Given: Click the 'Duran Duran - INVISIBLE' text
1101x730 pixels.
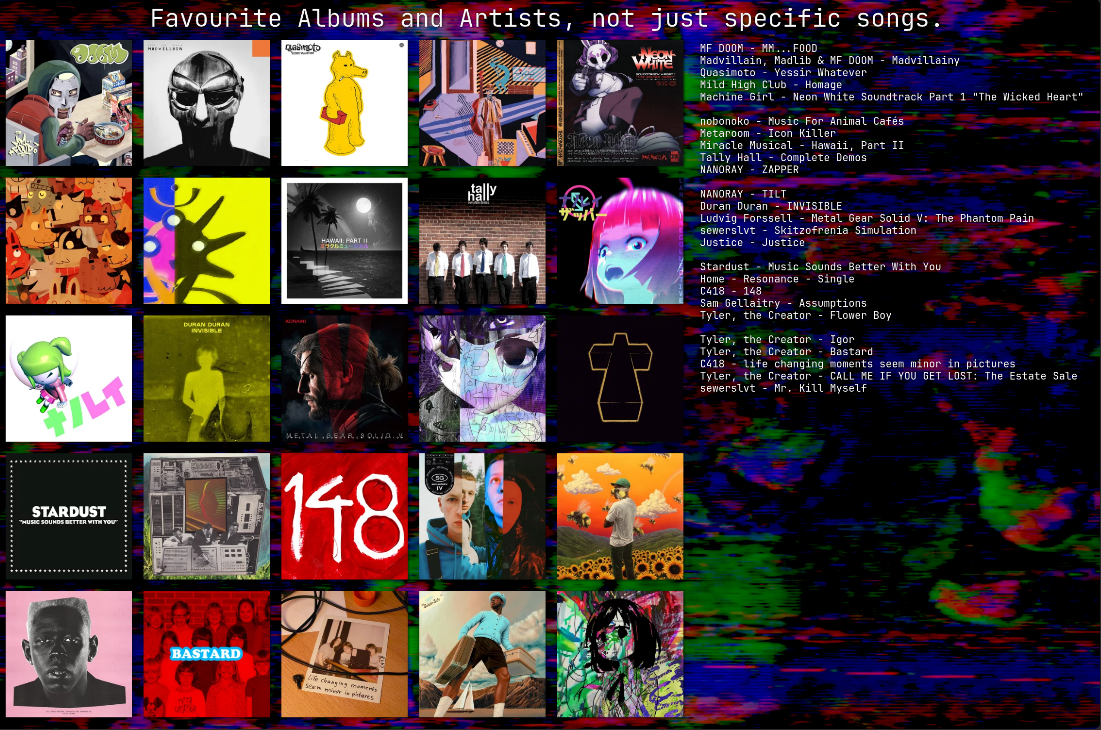Looking at the screenshot, I should pyautogui.click(x=770, y=206).
